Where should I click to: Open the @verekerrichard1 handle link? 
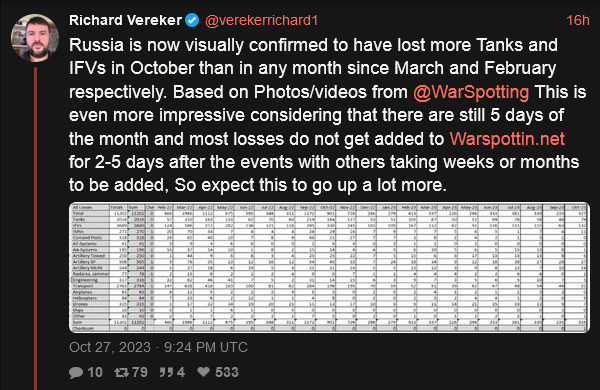[x=261, y=21]
